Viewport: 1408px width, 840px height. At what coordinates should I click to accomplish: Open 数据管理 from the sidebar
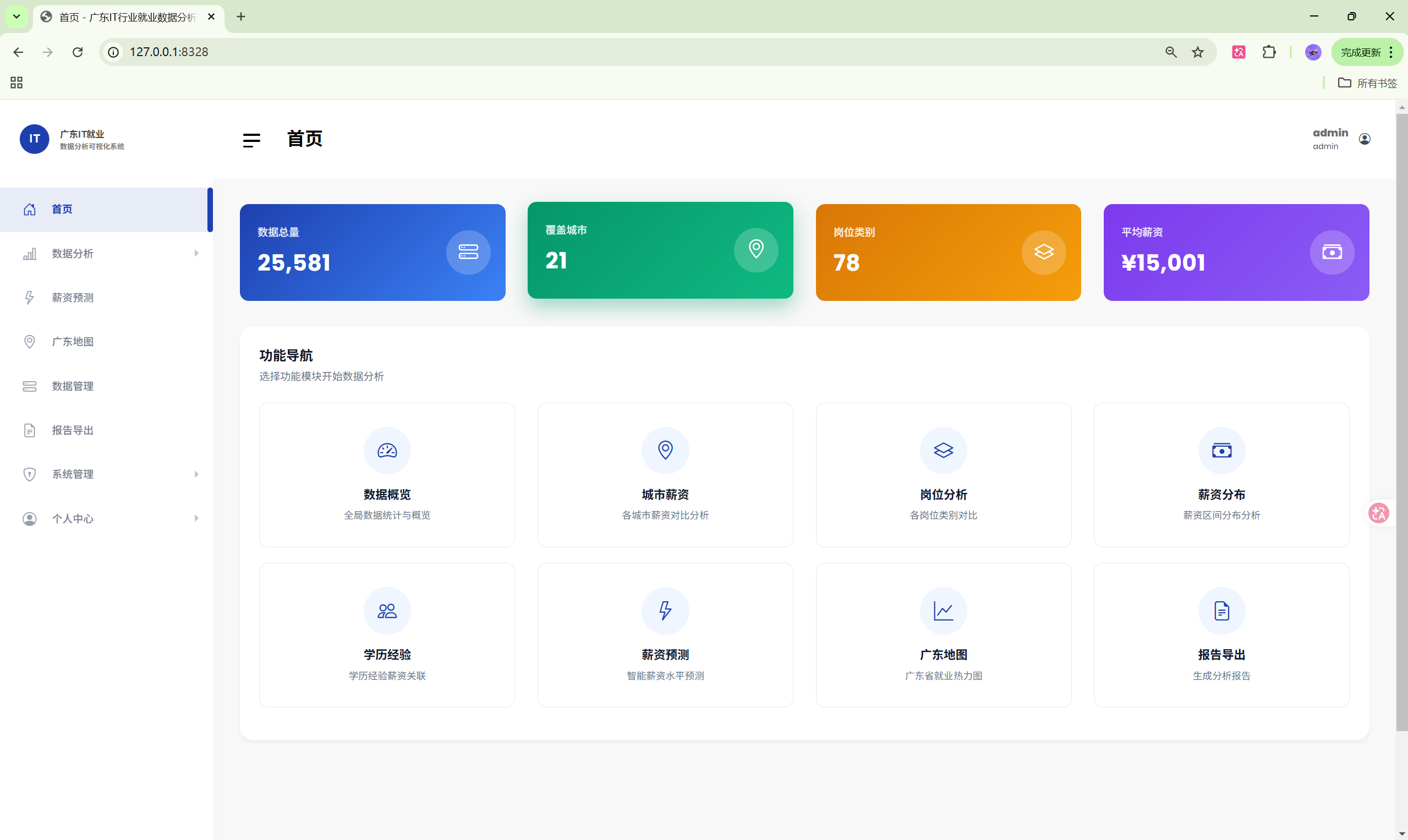pos(73,386)
